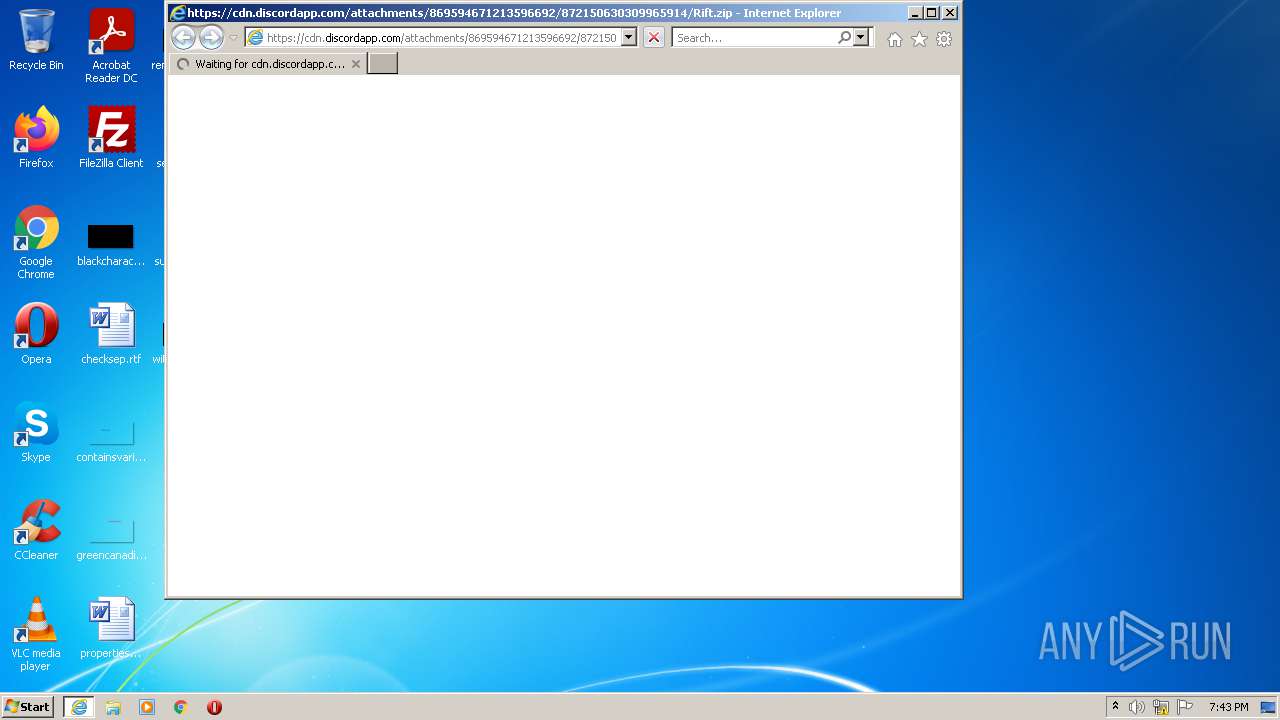Select the blackcharac... desktop file

point(111,245)
